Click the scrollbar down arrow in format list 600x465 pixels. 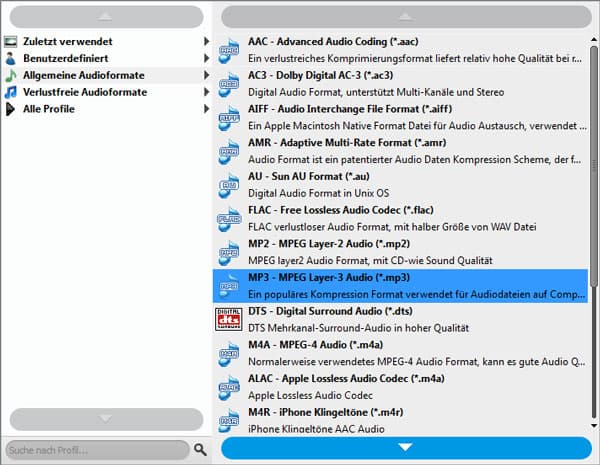594,425
